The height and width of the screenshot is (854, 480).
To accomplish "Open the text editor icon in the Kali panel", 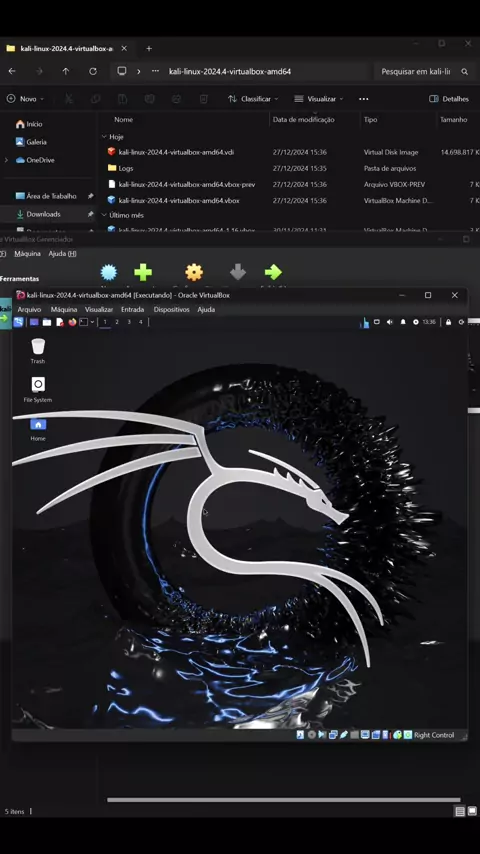I will (x=60, y=322).
